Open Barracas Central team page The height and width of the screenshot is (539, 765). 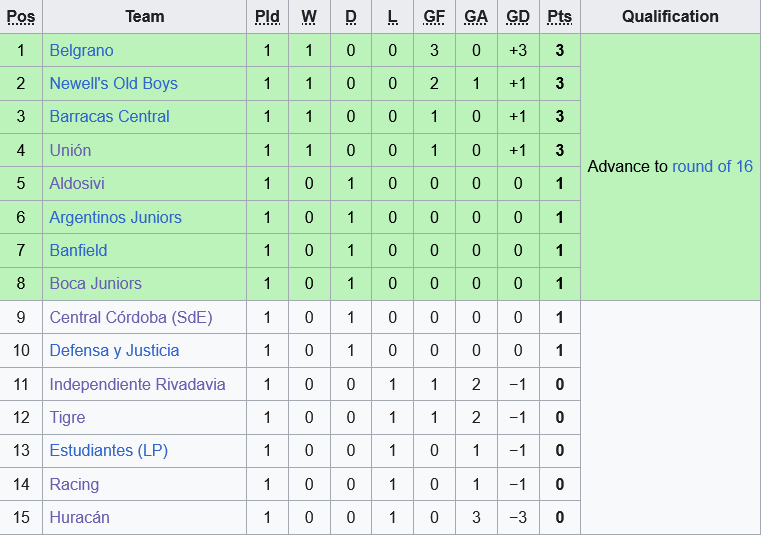point(109,116)
